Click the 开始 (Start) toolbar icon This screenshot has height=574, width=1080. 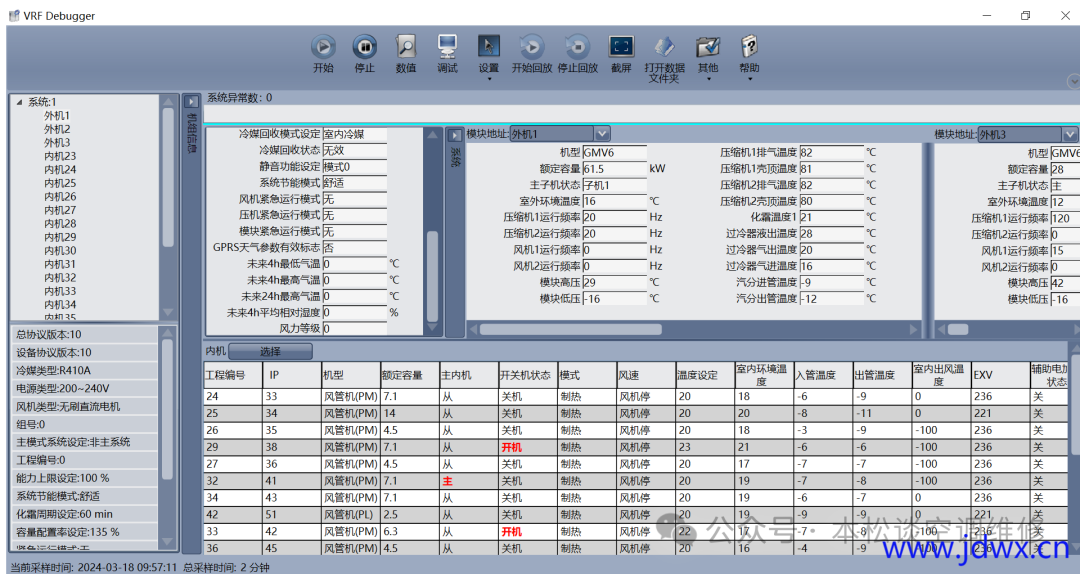(x=323, y=46)
